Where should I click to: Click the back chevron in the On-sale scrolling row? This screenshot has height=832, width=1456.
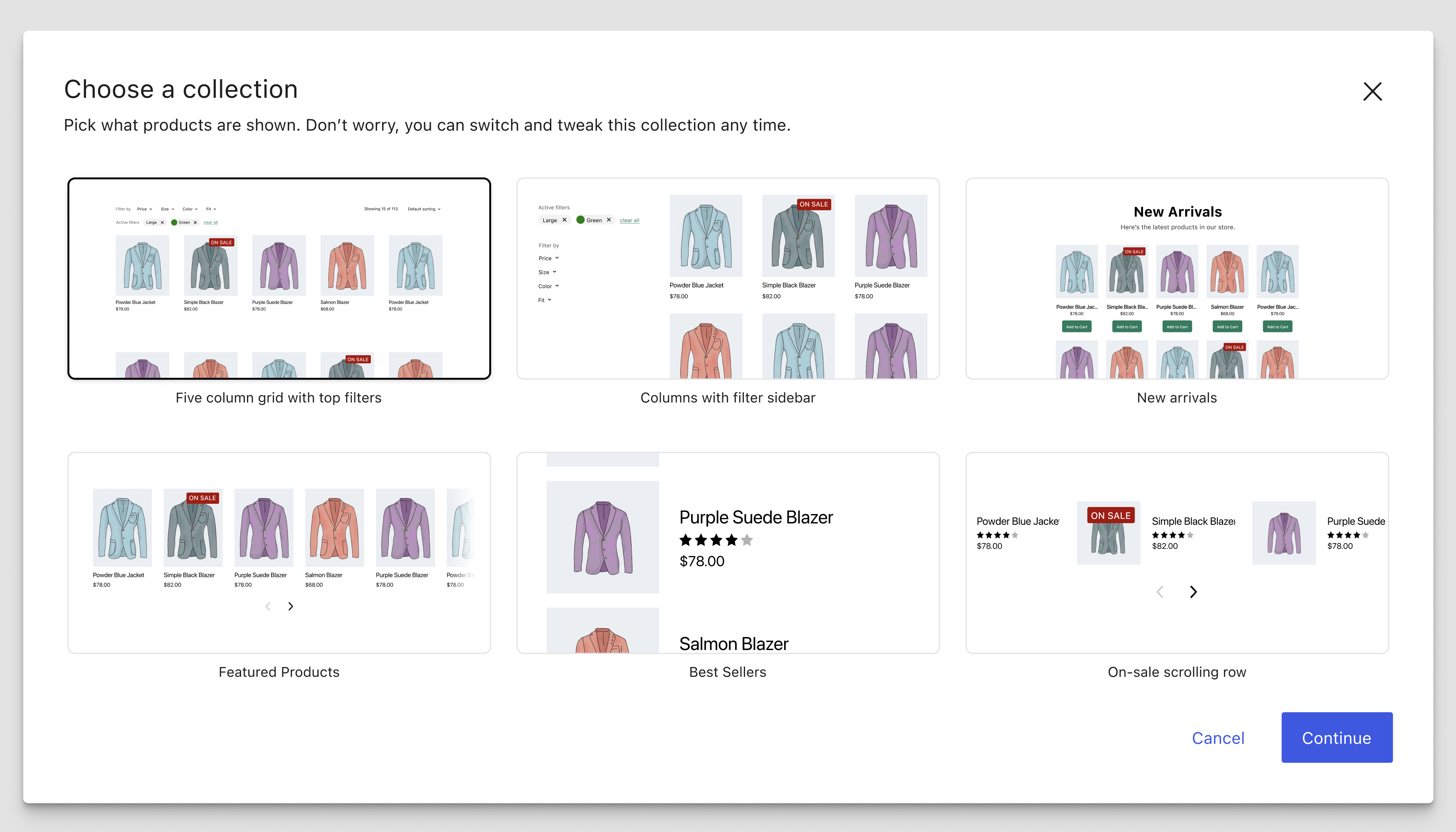tap(1160, 592)
